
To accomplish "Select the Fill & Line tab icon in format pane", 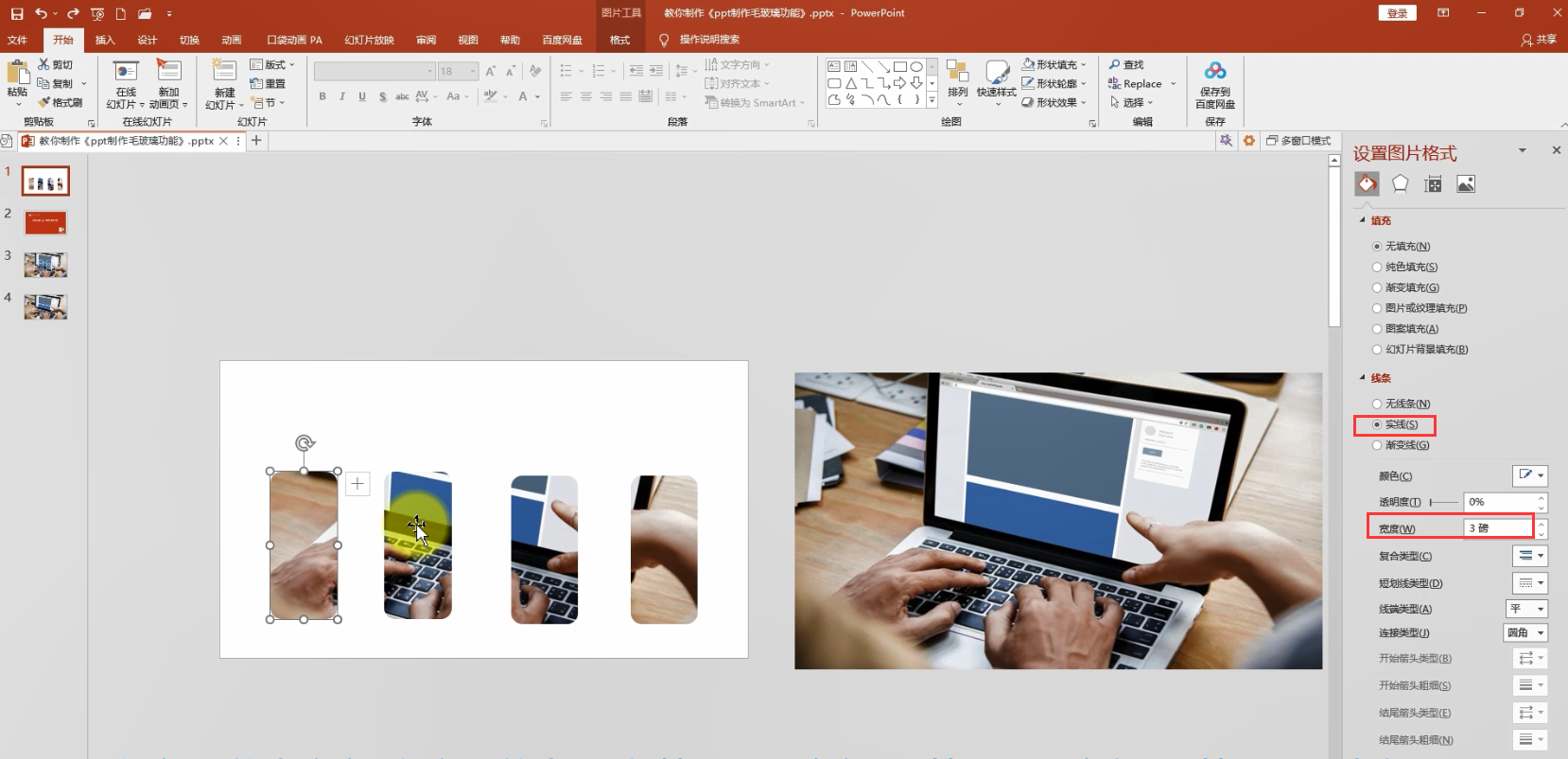I will pos(1367,183).
